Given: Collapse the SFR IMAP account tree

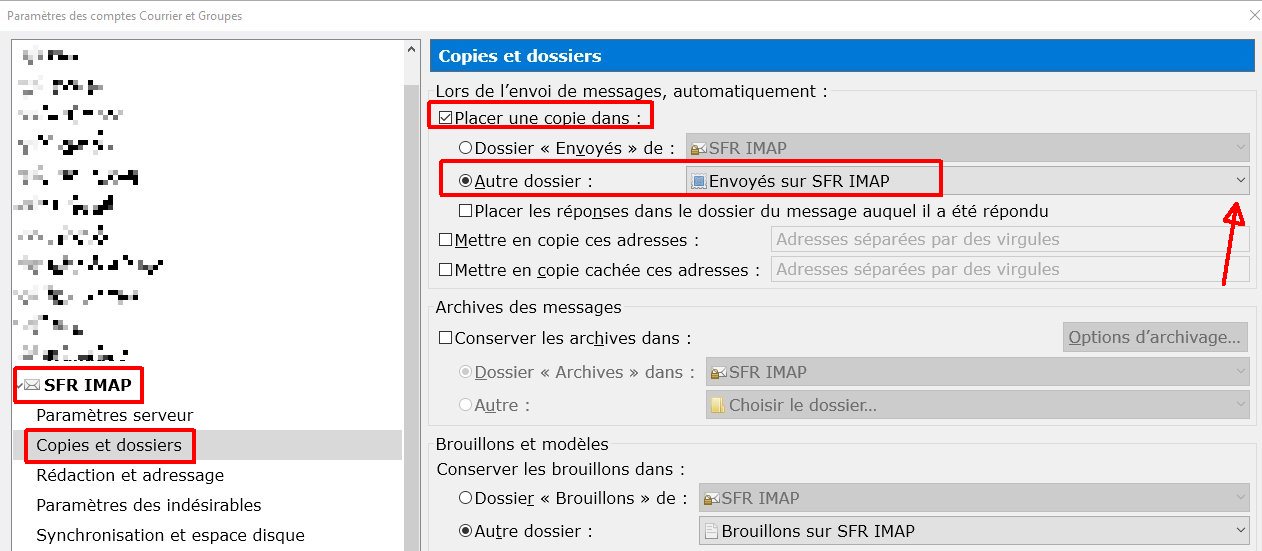Looking at the screenshot, I should click(x=19, y=386).
